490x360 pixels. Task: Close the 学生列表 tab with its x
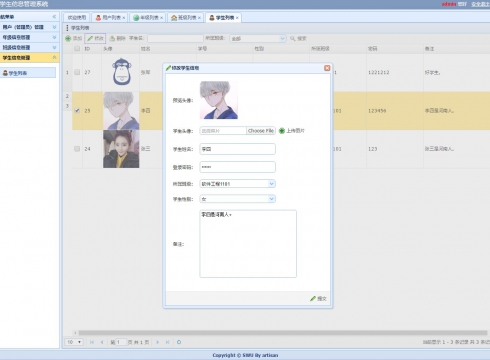pos(237,18)
